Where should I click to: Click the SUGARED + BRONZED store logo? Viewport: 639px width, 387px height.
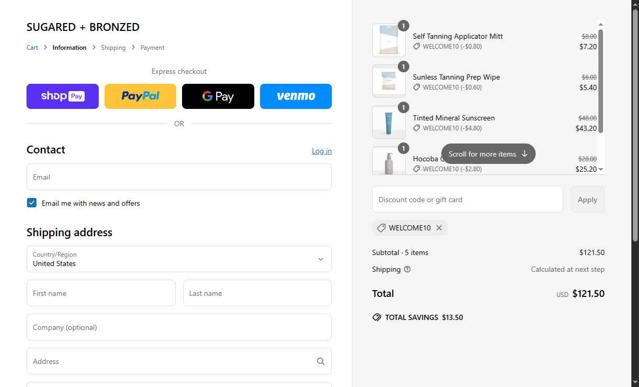(83, 27)
